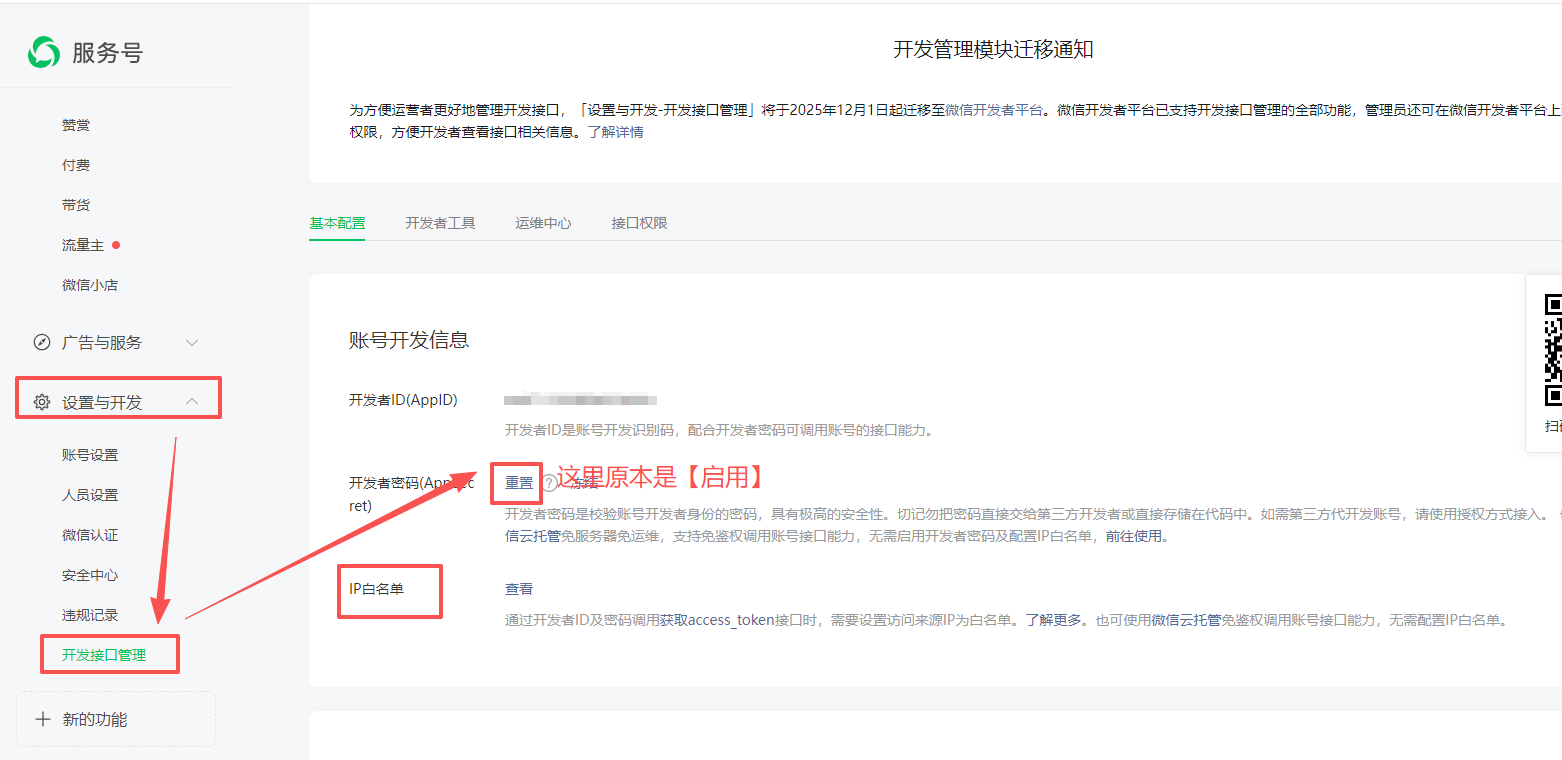The image size is (1562, 760).
Task: Open the 微信开发者平台 link in the notice
Action: (x=994, y=110)
